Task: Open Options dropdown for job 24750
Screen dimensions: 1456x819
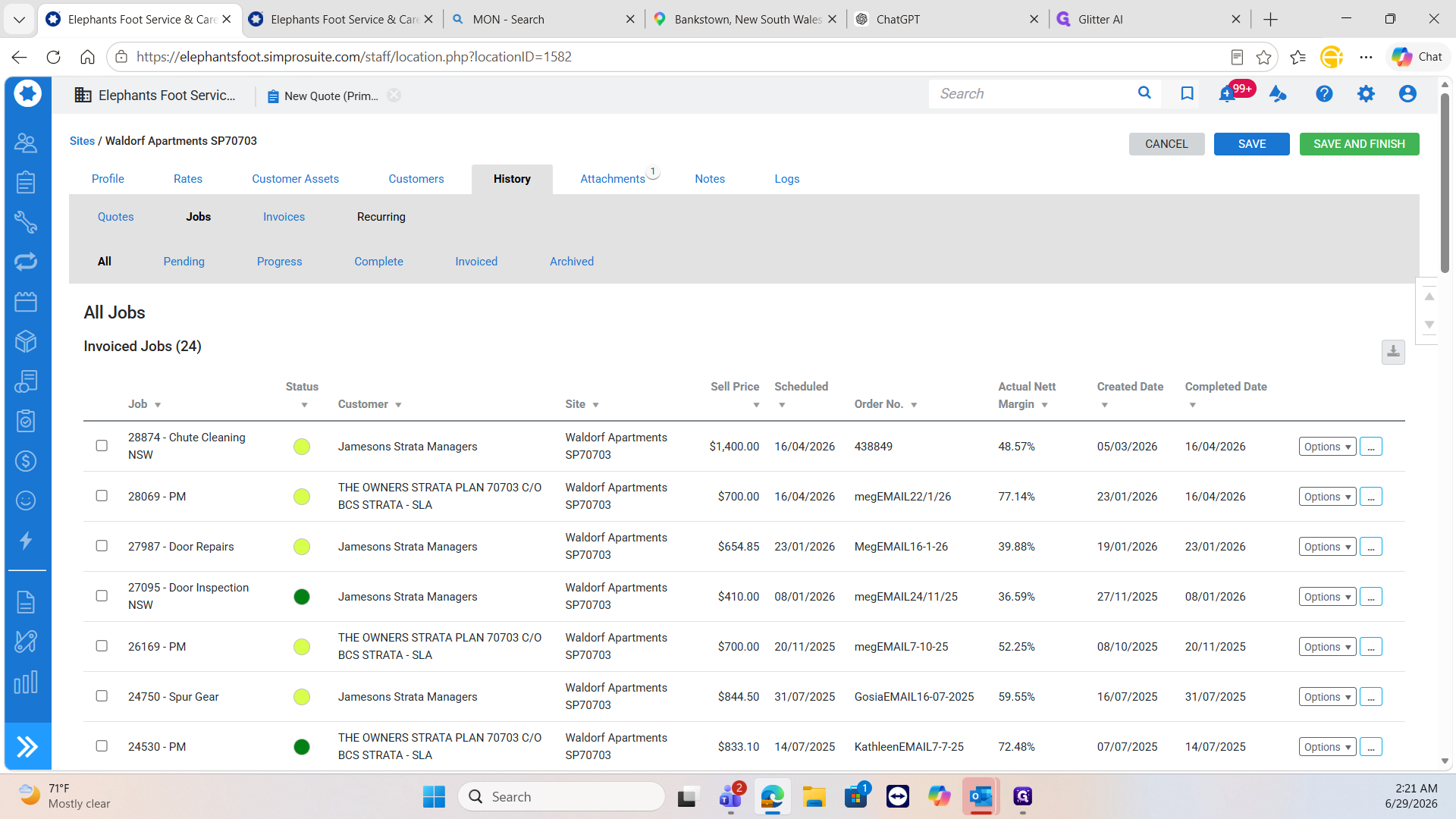Action: 1327,697
